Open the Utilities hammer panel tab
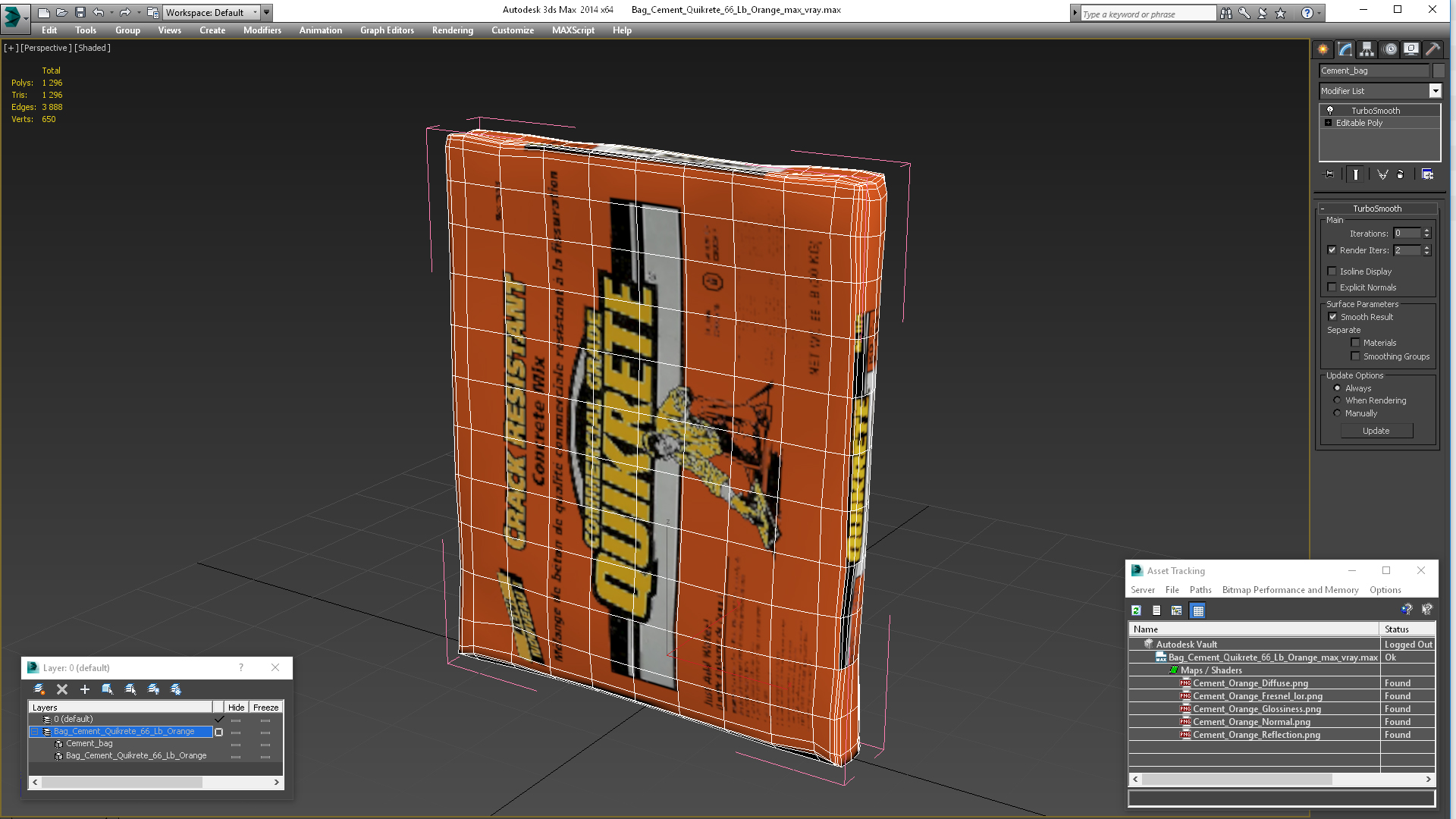Image resolution: width=1456 pixels, height=819 pixels. (x=1432, y=49)
